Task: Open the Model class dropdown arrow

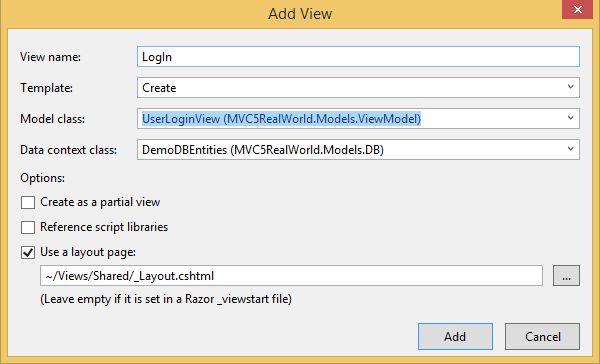Action: pos(570,118)
